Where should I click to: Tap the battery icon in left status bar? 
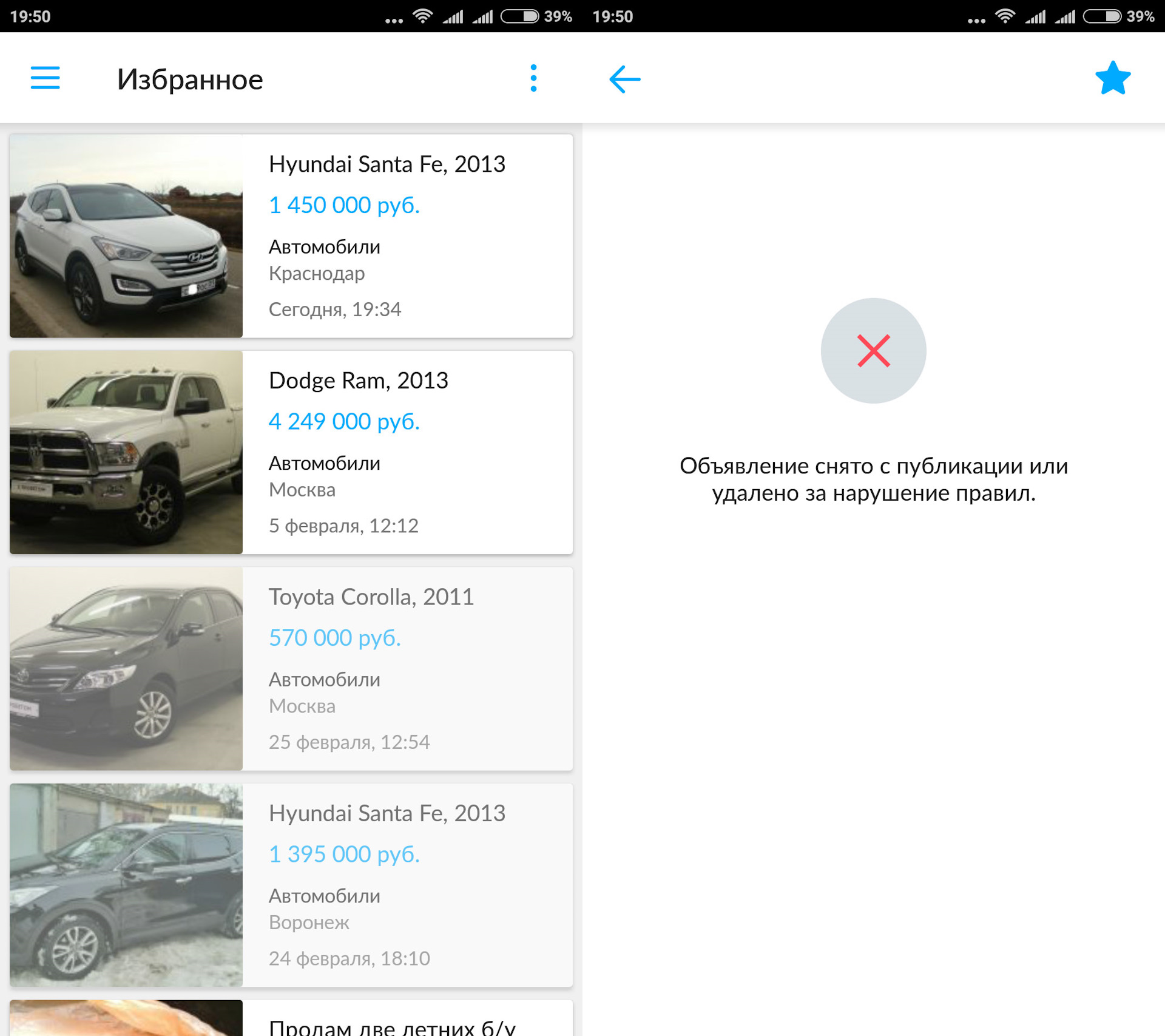[x=519, y=16]
